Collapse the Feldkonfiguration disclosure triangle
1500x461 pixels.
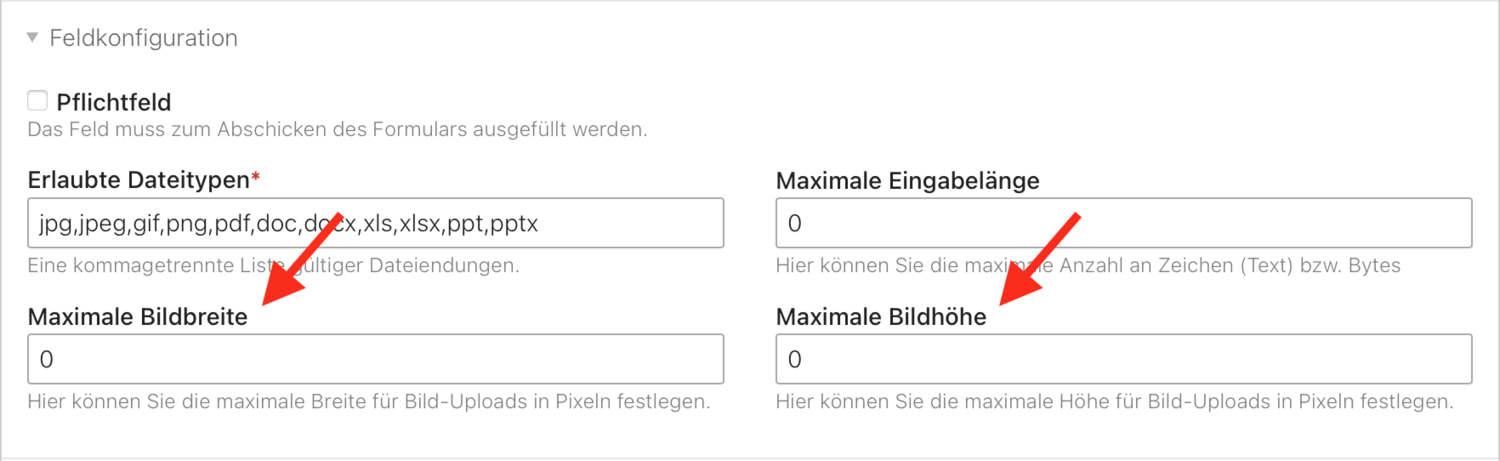pos(33,39)
